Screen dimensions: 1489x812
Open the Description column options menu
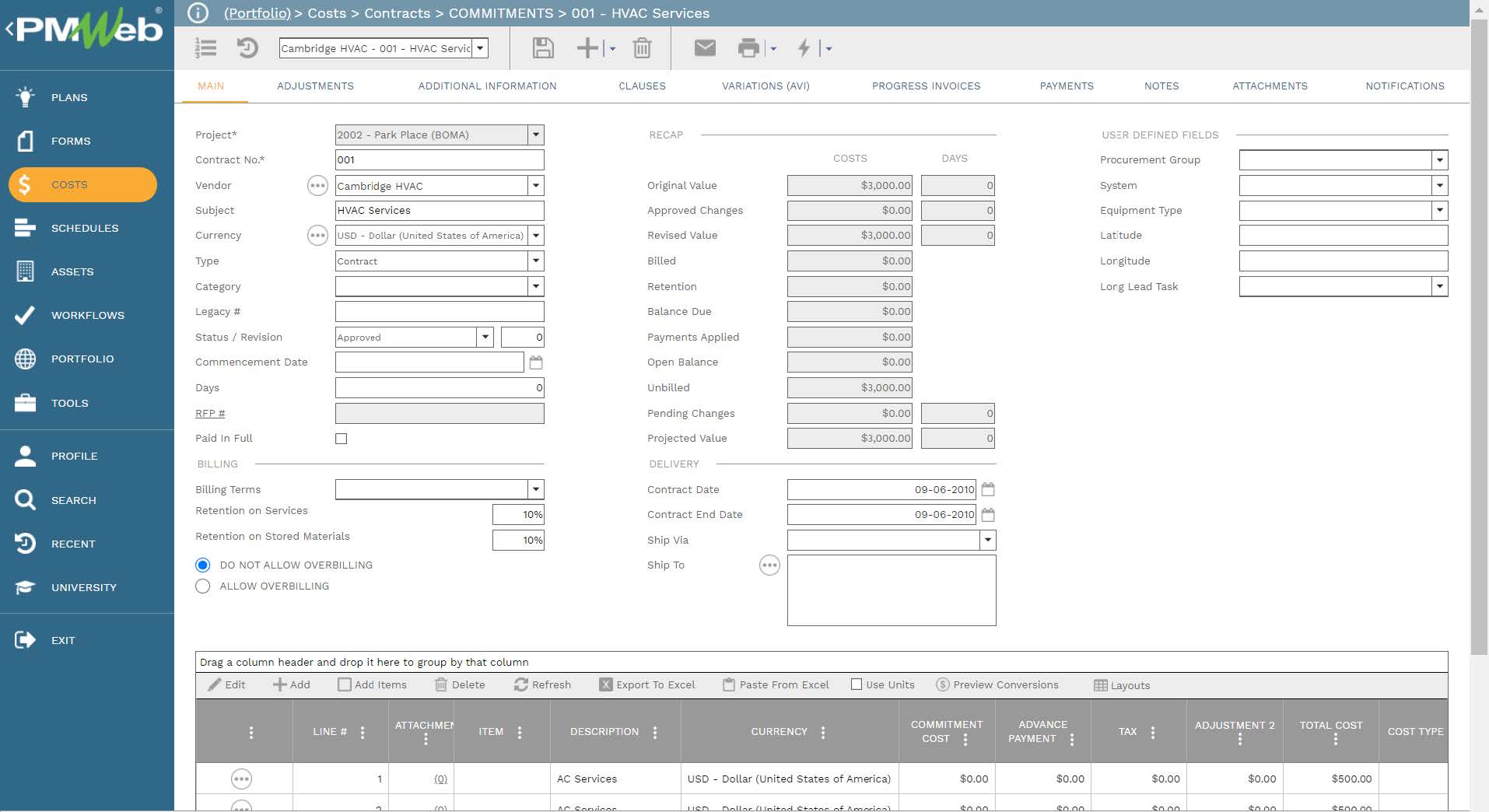pos(655,732)
